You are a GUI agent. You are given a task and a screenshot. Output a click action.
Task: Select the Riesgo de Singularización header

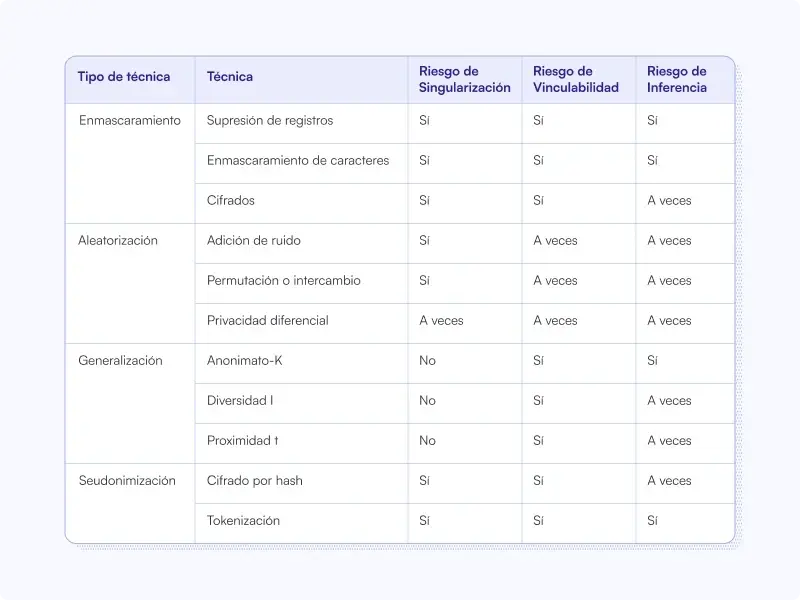coord(465,80)
